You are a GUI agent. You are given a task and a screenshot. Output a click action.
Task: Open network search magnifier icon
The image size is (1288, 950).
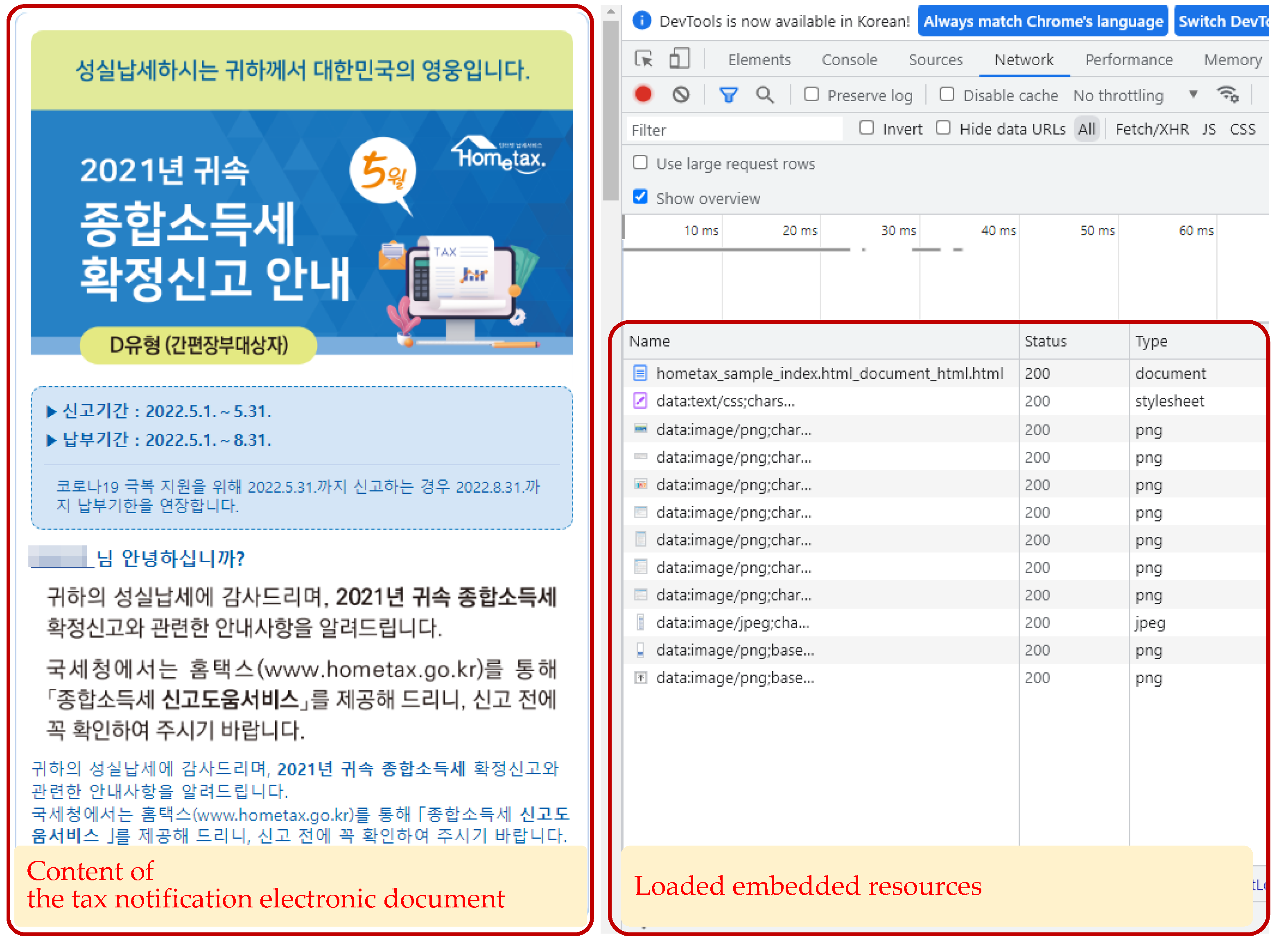coord(764,95)
